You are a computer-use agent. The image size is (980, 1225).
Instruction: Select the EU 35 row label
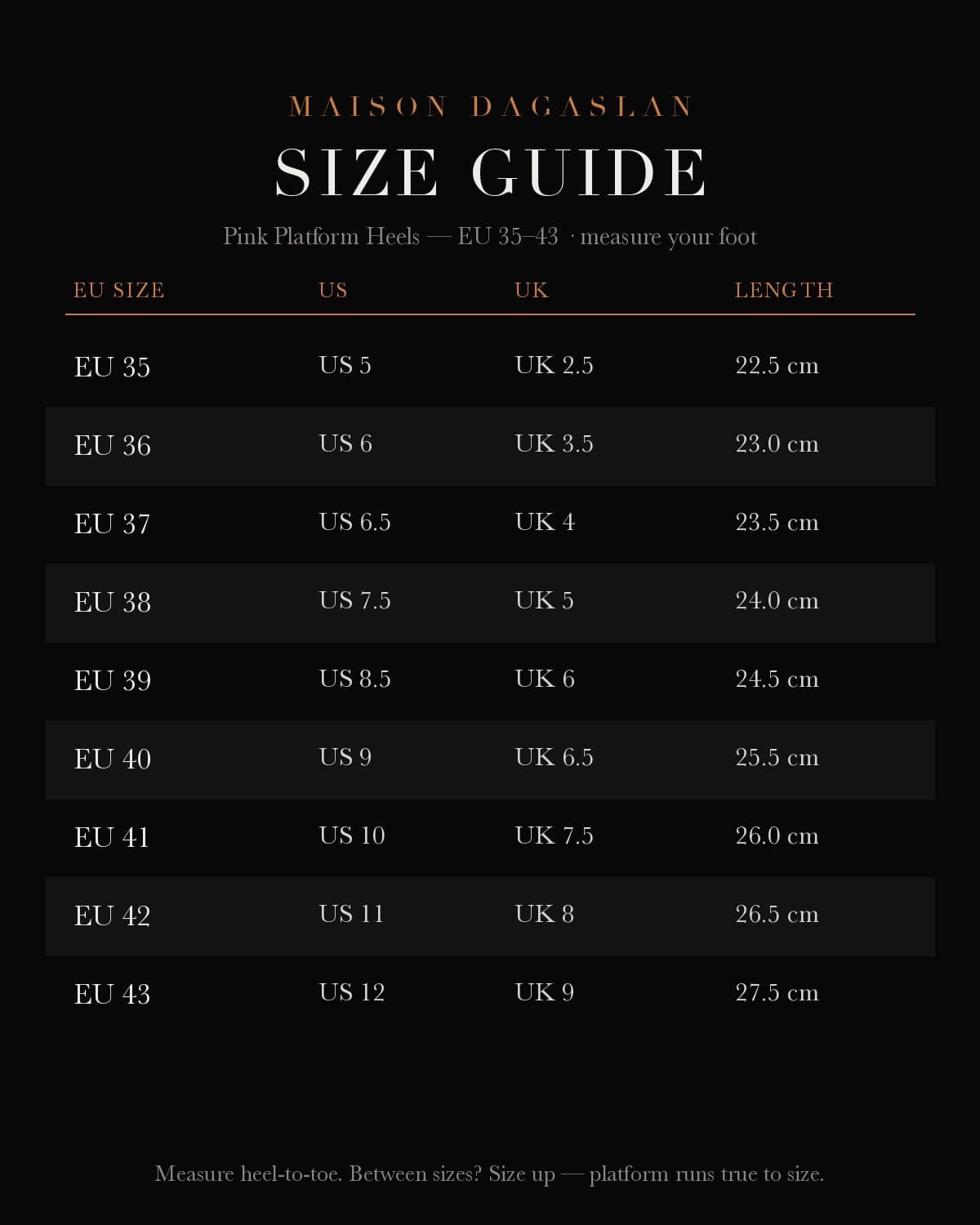(x=113, y=367)
